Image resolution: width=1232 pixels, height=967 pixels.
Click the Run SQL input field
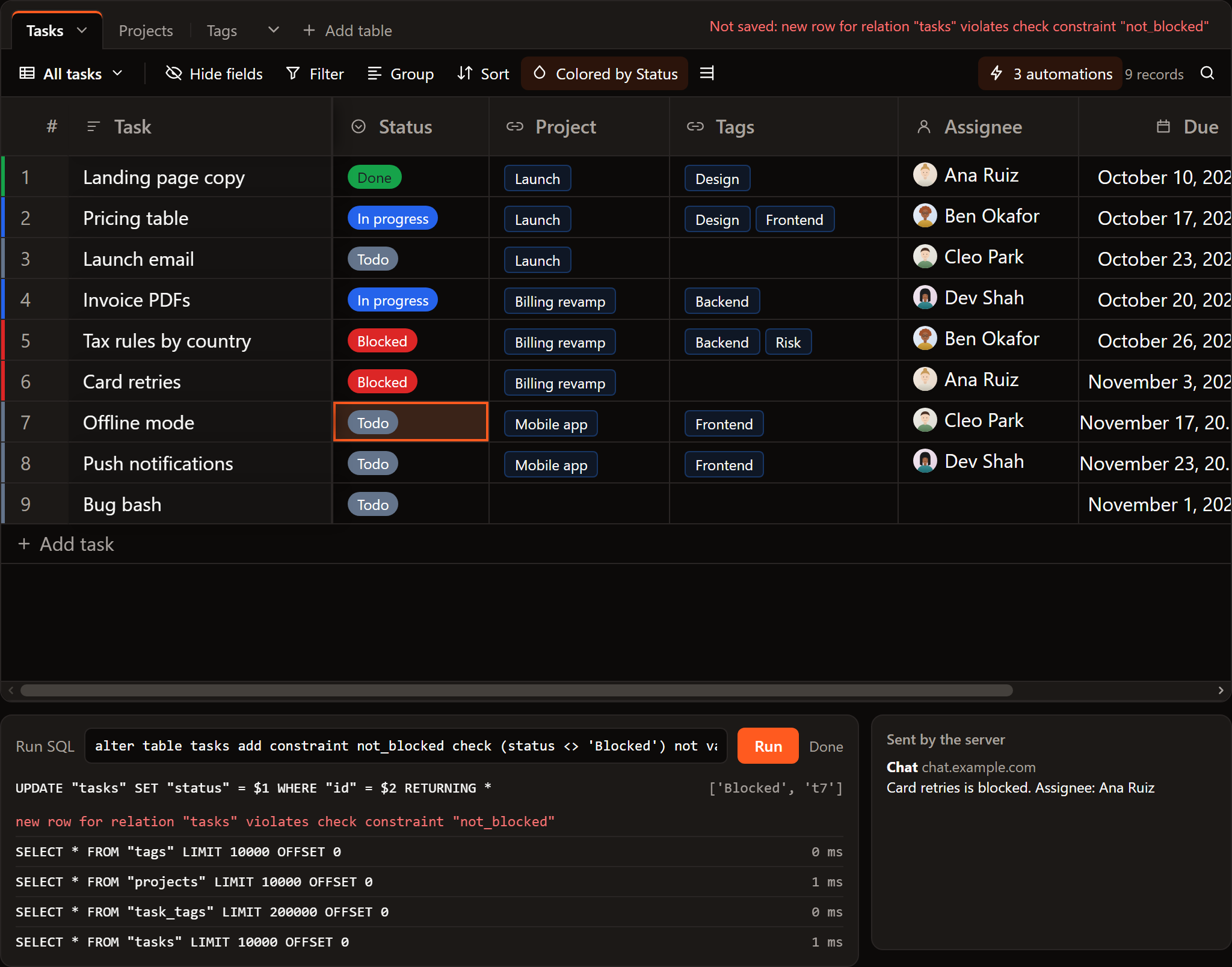(406, 746)
